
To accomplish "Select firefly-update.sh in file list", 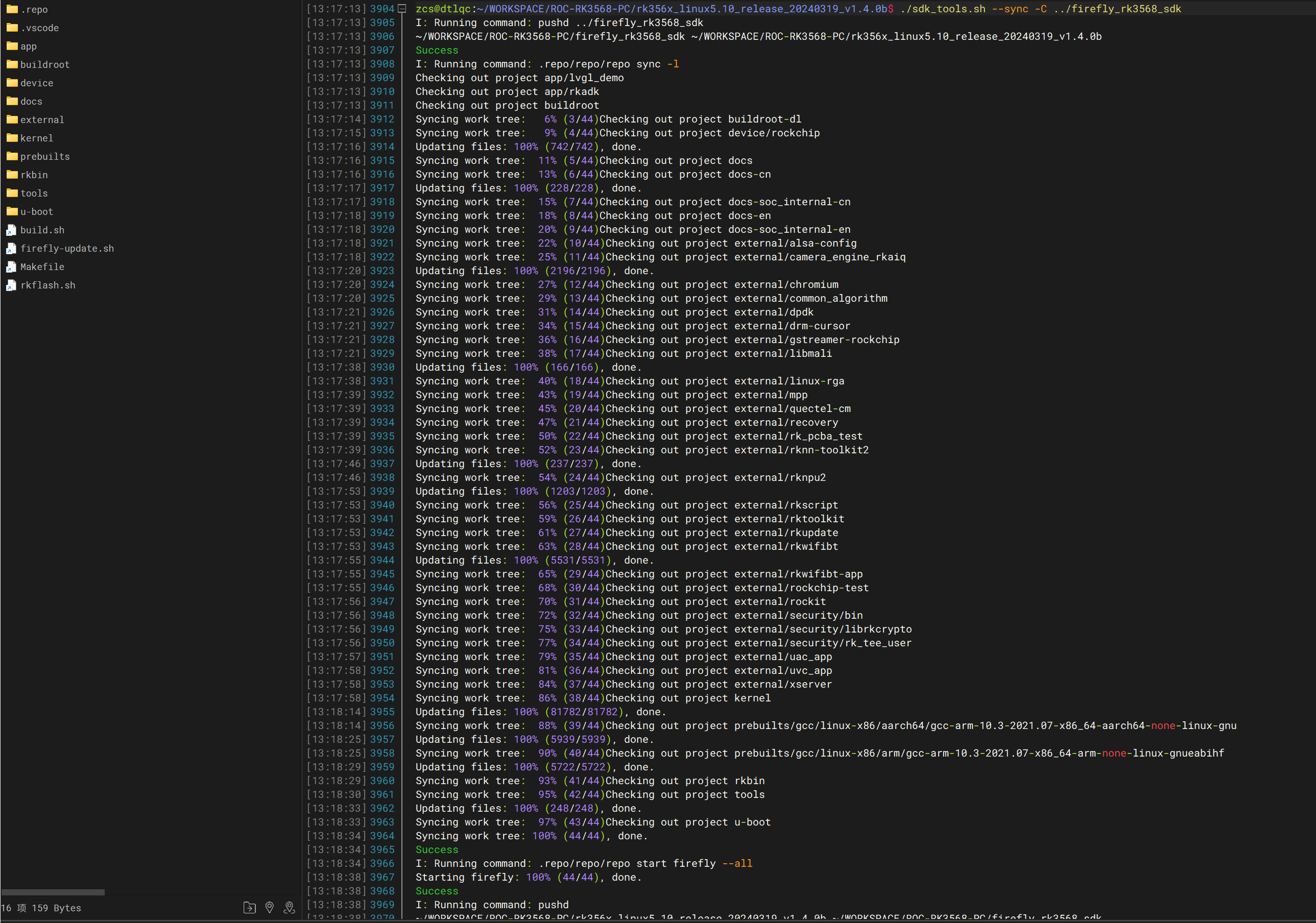I will pos(67,249).
